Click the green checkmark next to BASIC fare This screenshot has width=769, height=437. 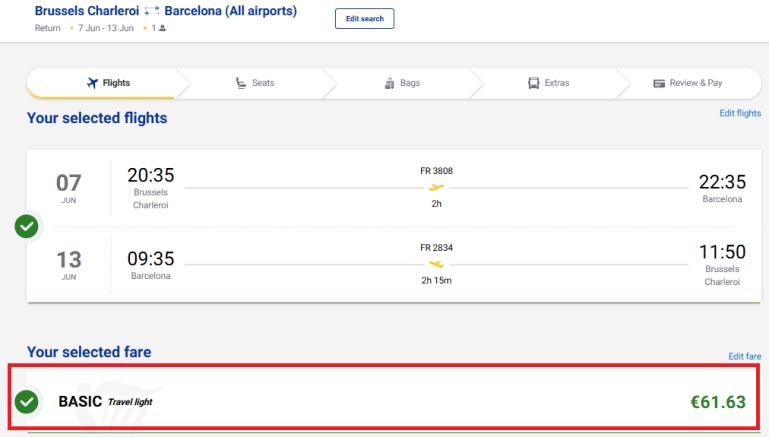click(27, 402)
